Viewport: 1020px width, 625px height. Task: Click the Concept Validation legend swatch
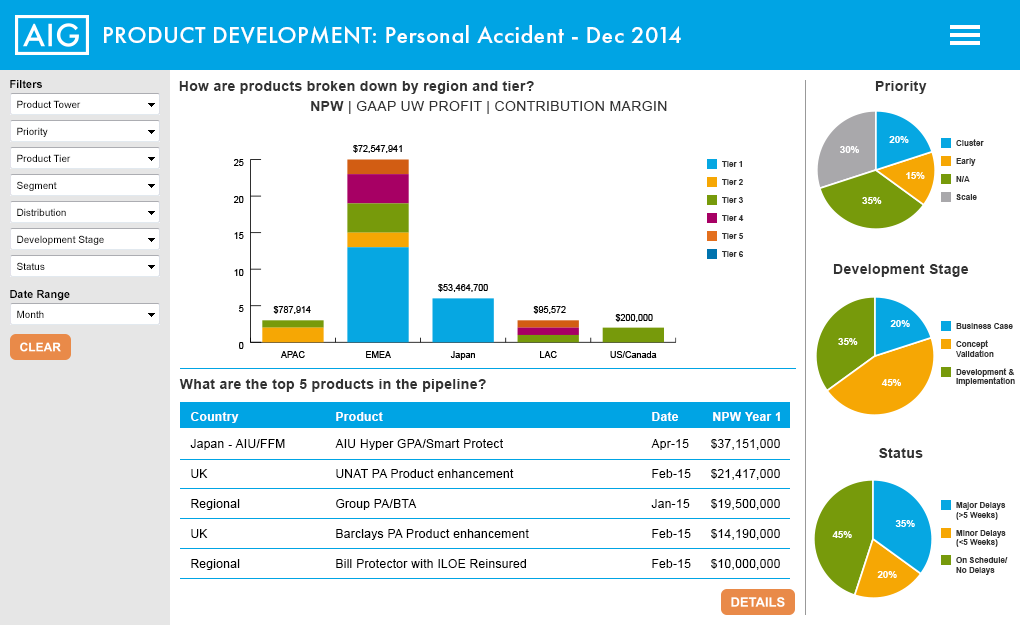[946, 344]
